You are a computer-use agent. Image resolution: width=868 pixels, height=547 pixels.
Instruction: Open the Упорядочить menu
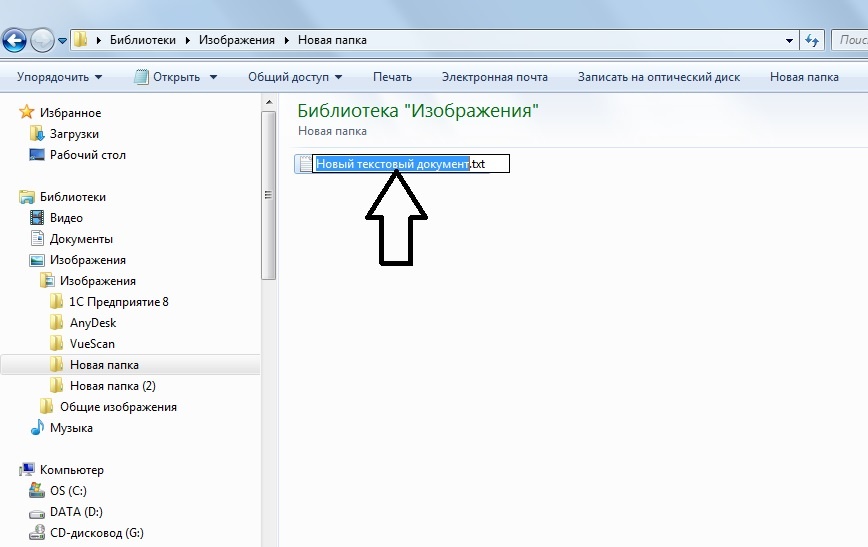tap(59, 77)
